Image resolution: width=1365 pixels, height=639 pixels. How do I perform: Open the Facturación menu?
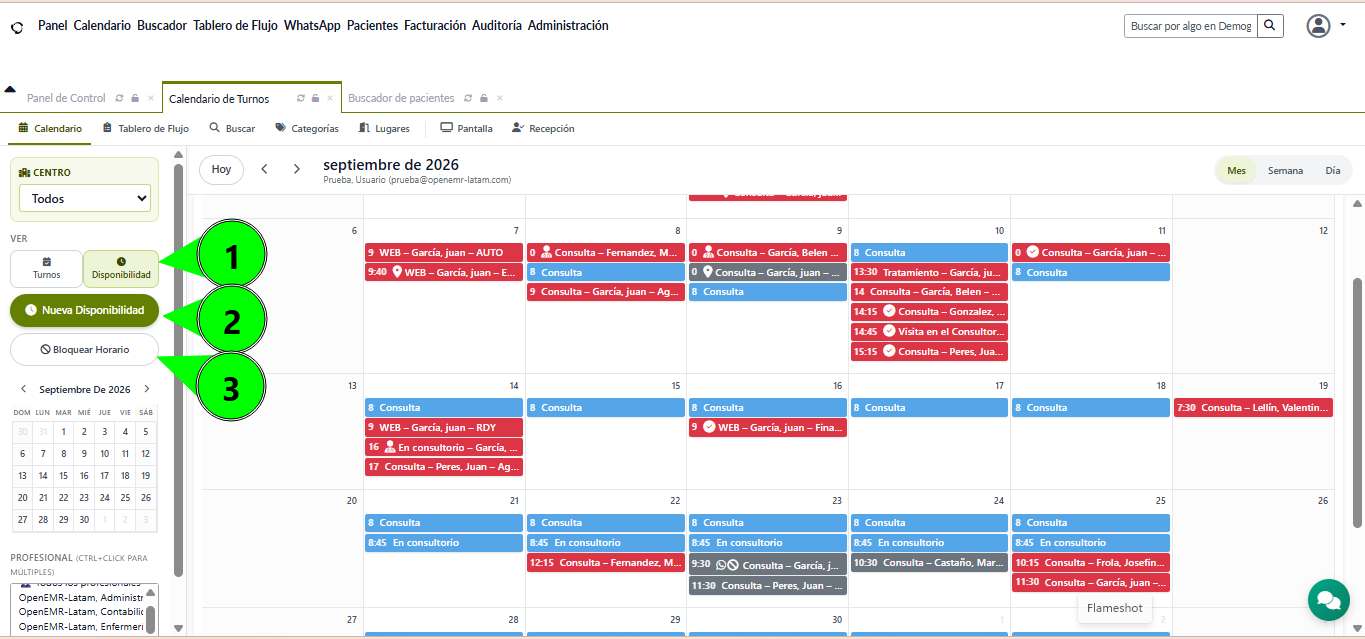click(x=435, y=26)
